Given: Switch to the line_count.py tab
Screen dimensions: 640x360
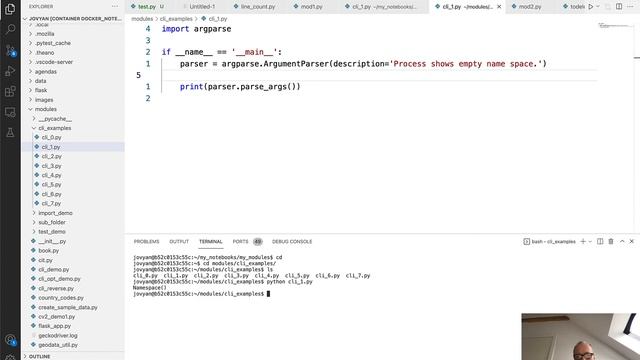Looking at the screenshot, I should point(258,7).
